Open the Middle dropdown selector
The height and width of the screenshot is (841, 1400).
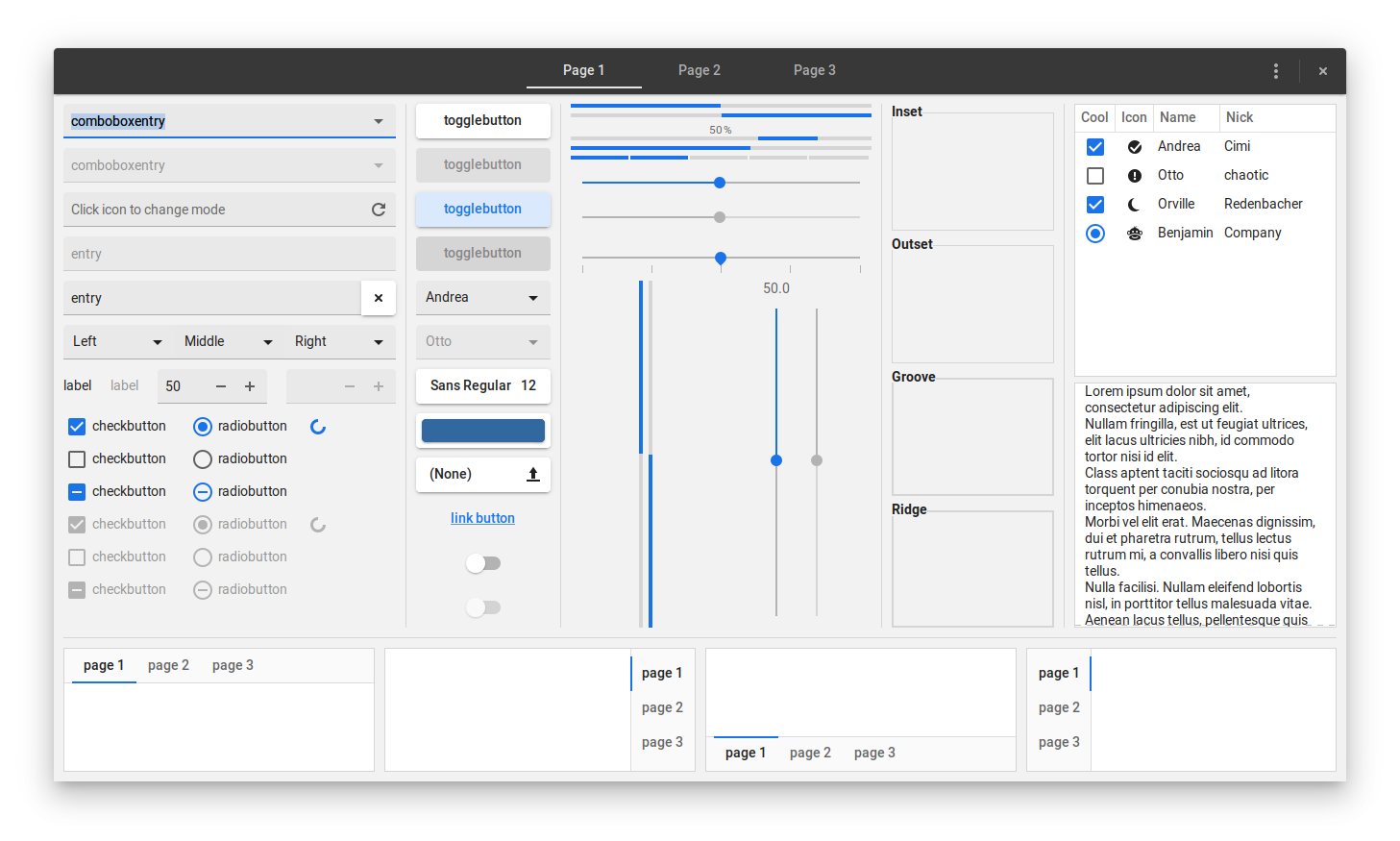pyautogui.click(x=228, y=342)
